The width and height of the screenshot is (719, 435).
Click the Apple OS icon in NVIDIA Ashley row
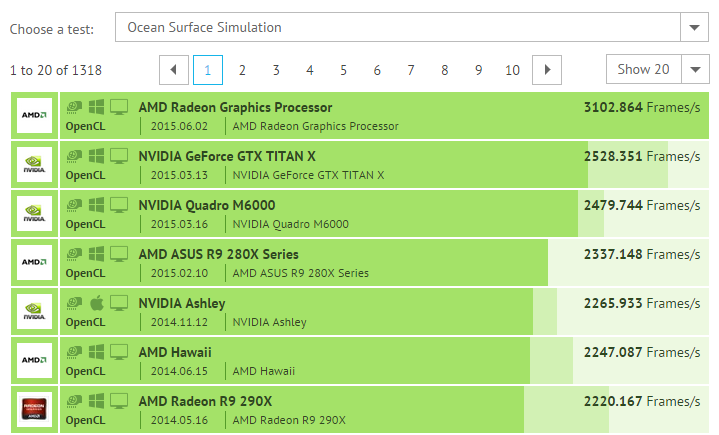point(97,302)
